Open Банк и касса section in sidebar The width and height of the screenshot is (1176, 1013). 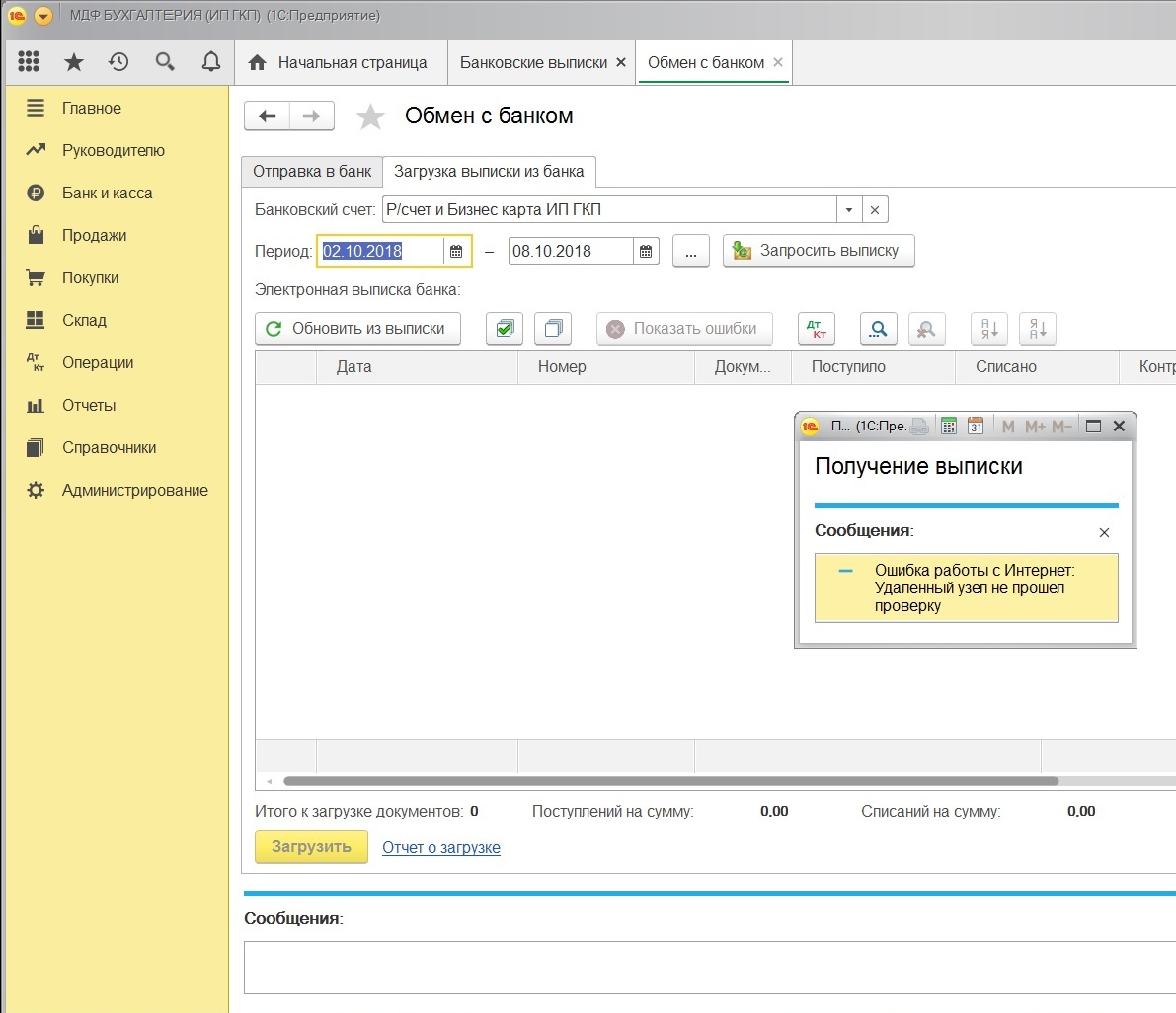[x=107, y=194]
